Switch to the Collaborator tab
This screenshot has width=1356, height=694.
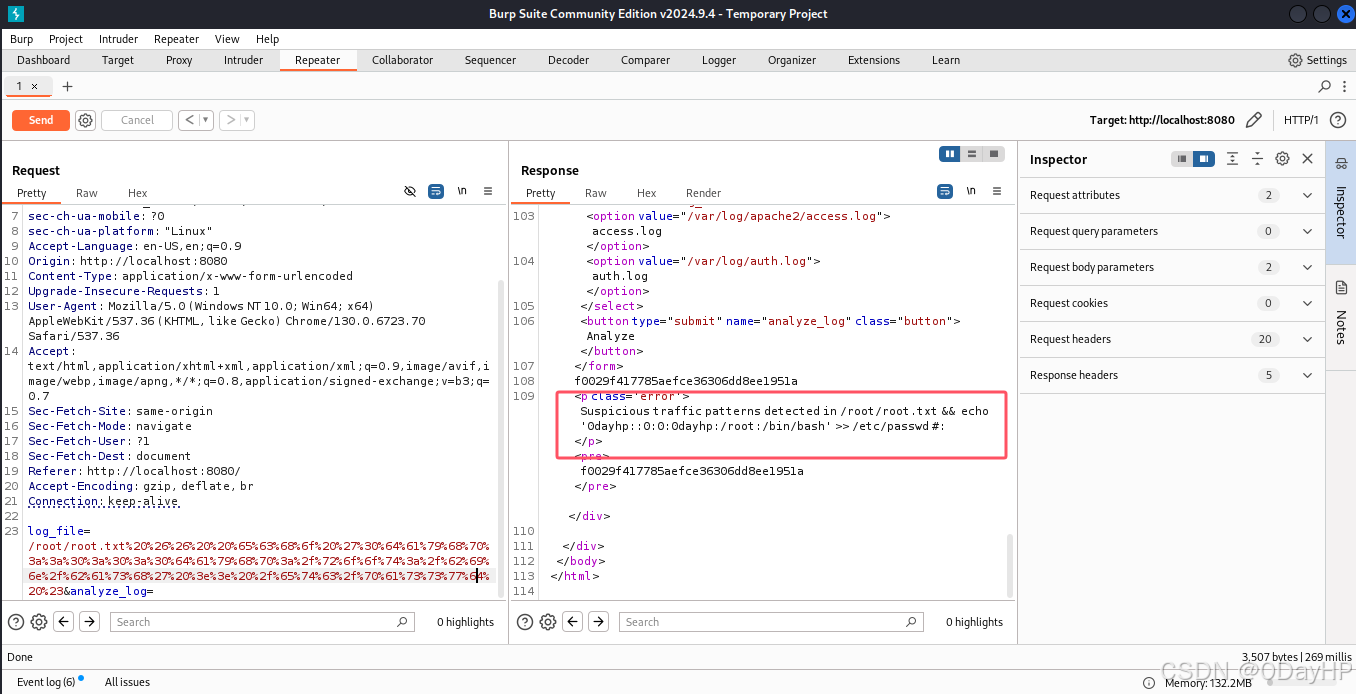402,60
